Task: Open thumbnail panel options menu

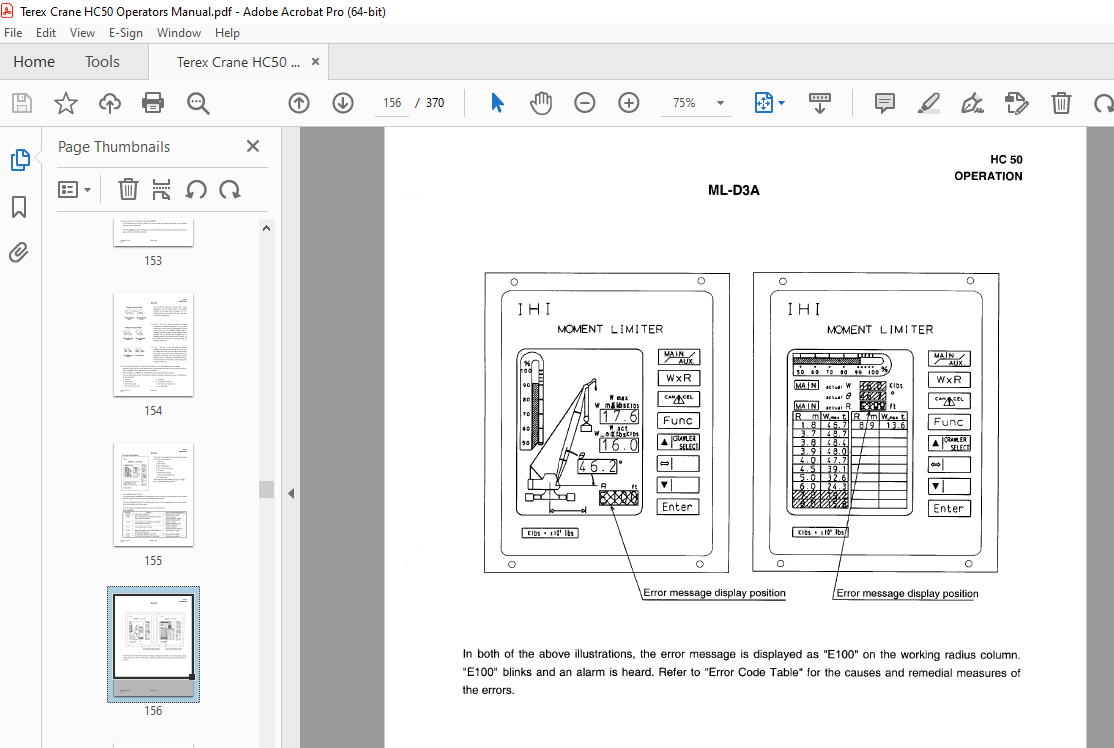Action: click(x=74, y=190)
